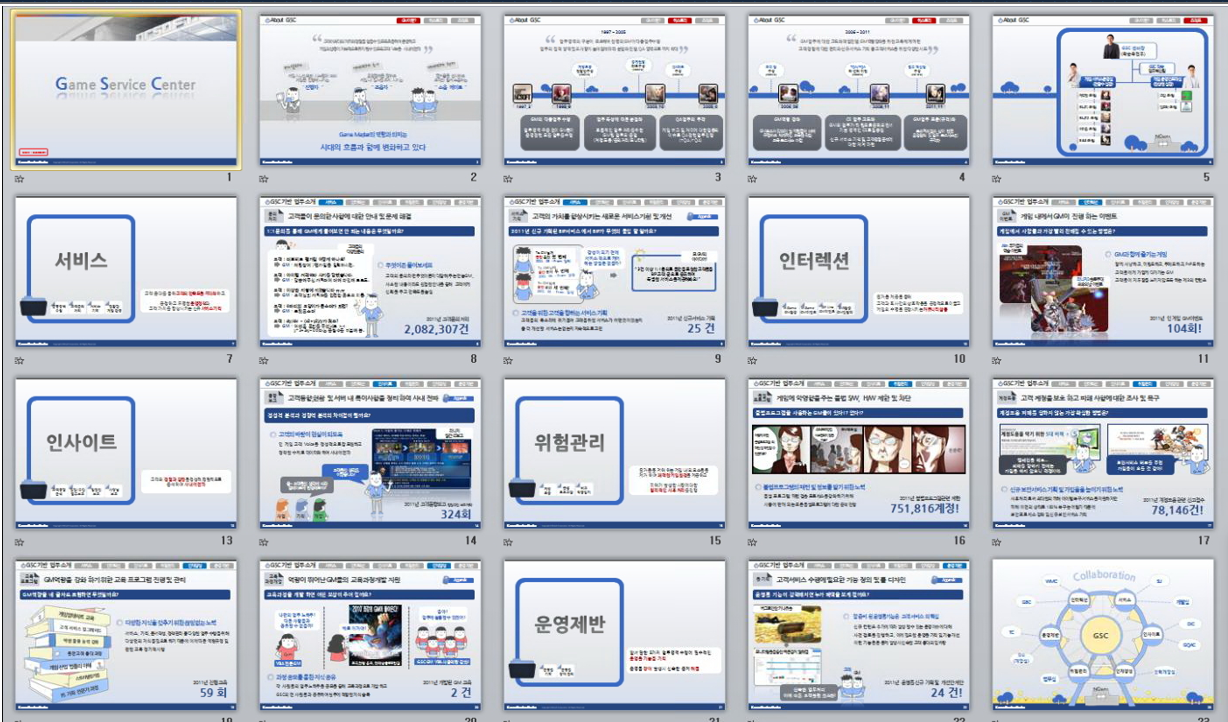Click the animation star below slide 2
The height and width of the screenshot is (722, 1228).
point(265,177)
